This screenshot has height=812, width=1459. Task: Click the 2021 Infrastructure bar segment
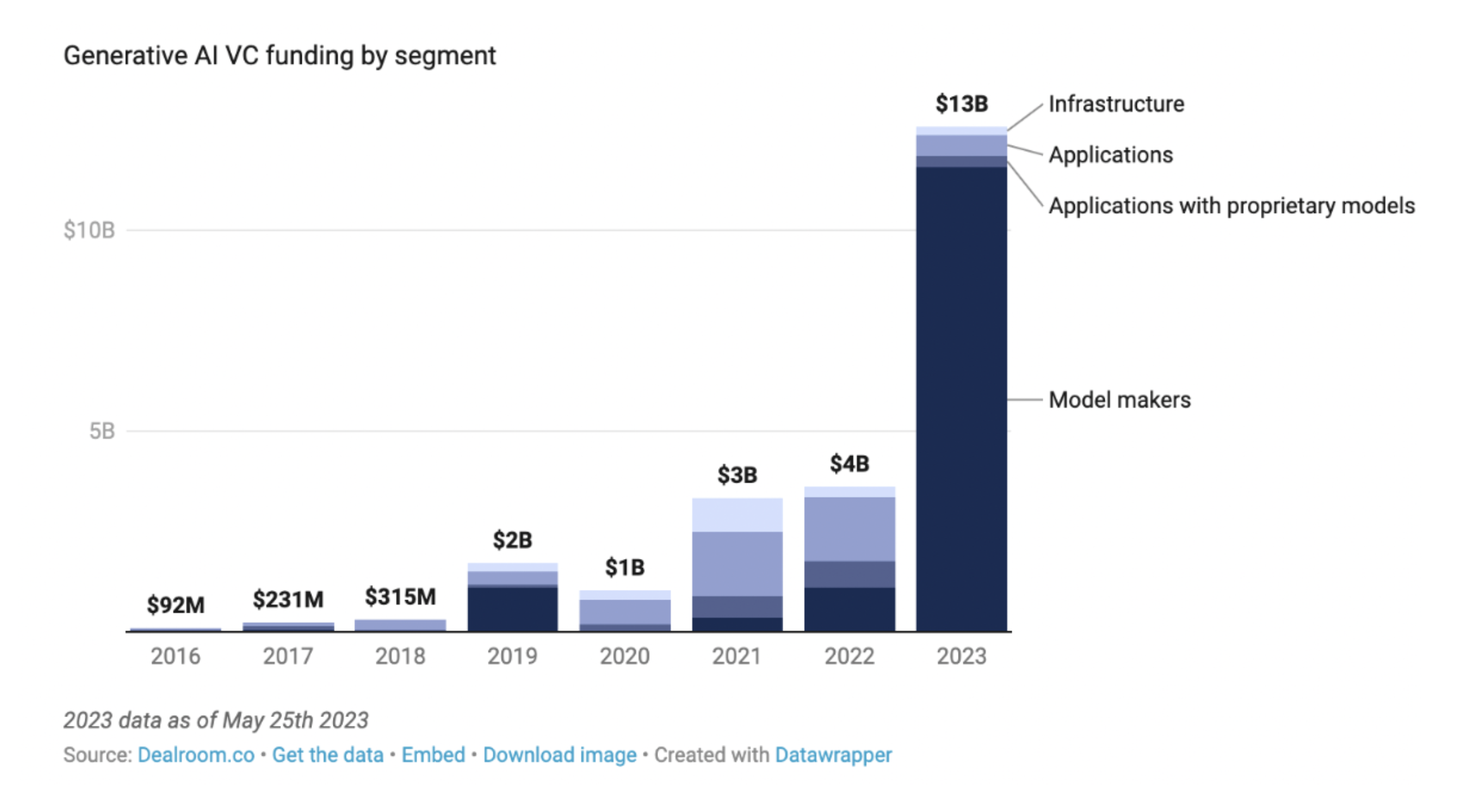(736, 515)
